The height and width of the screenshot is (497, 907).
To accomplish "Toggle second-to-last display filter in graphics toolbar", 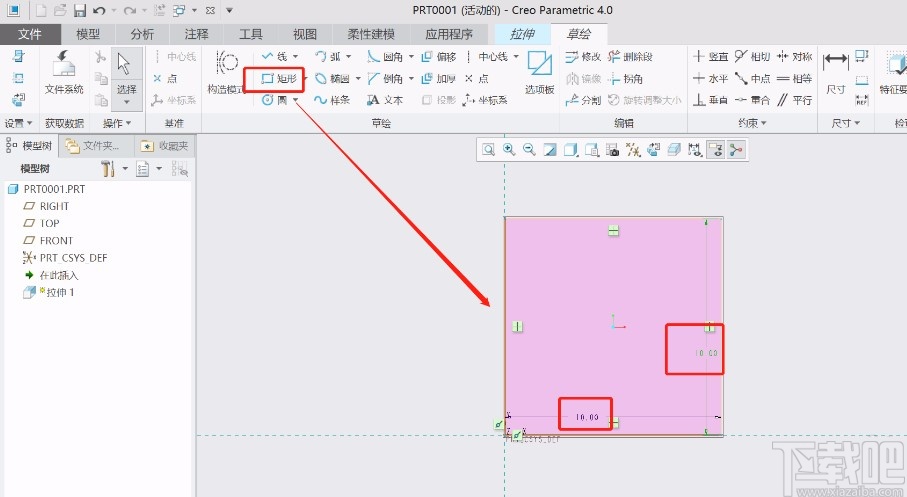I will (716, 150).
